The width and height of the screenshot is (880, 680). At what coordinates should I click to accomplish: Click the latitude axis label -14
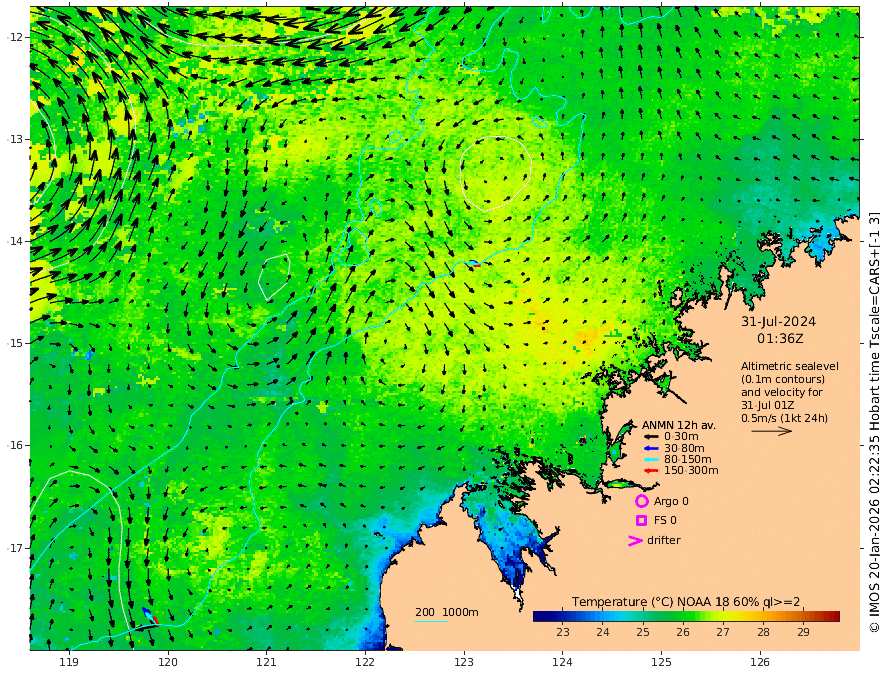click(16, 241)
